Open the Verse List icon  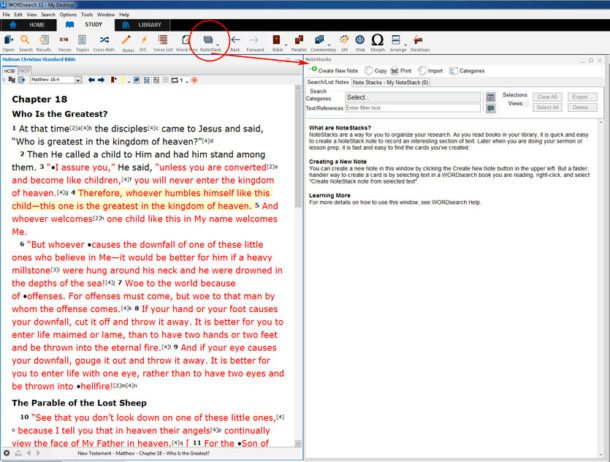(163, 40)
